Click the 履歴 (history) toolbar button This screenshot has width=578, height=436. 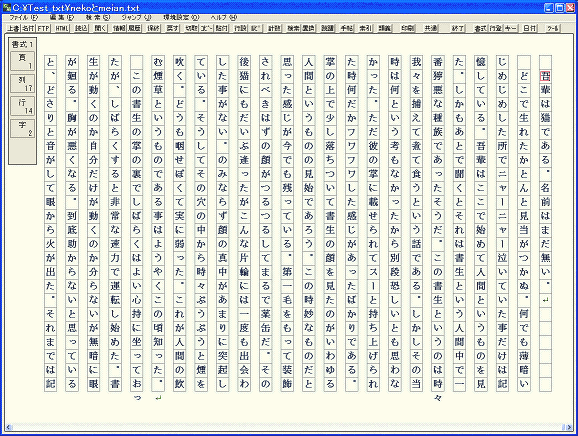[134, 28]
